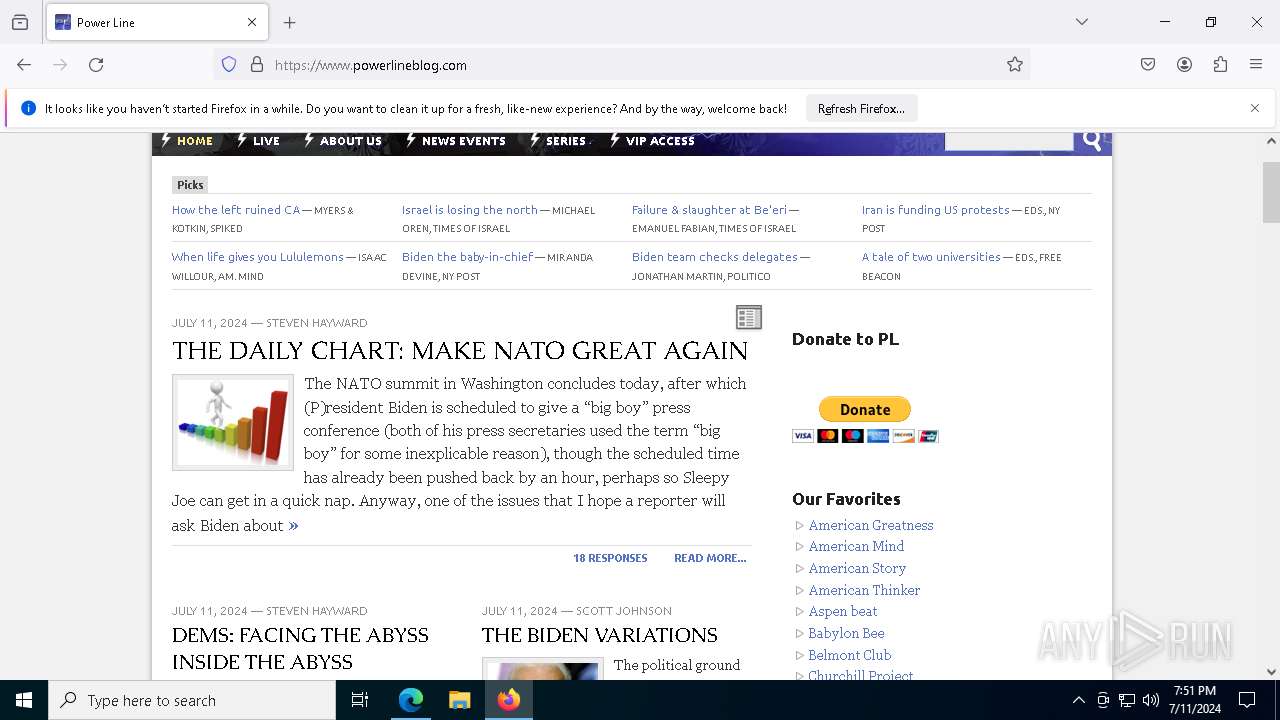Dismiss the Firefox notification bar

tap(1255, 108)
